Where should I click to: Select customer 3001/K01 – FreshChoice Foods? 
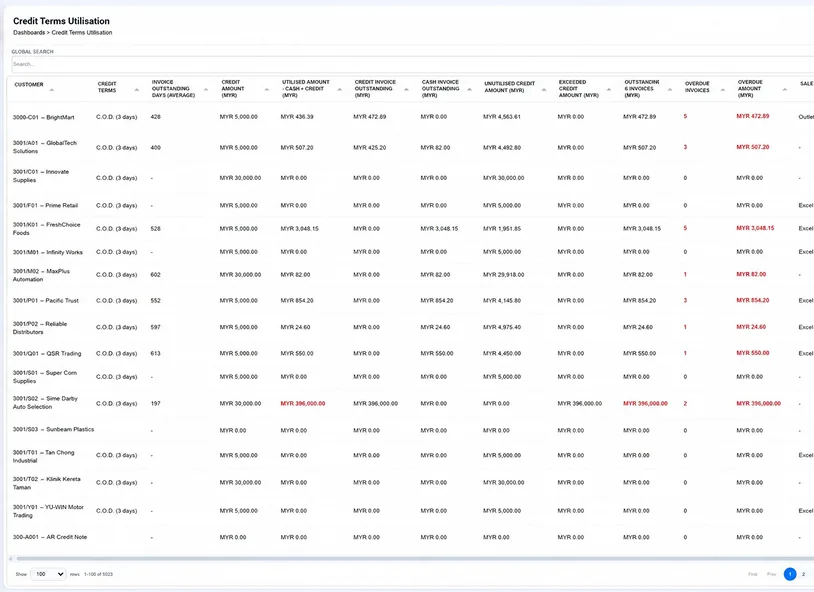coord(47,228)
